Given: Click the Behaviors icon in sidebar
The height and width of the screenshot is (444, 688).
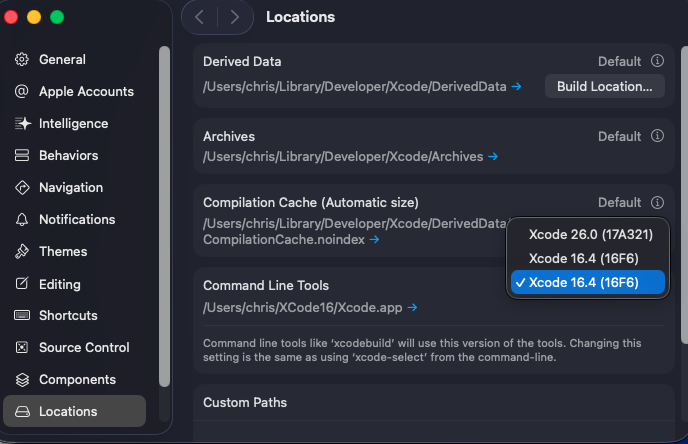Looking at the screenshot, I should [22, 155].
